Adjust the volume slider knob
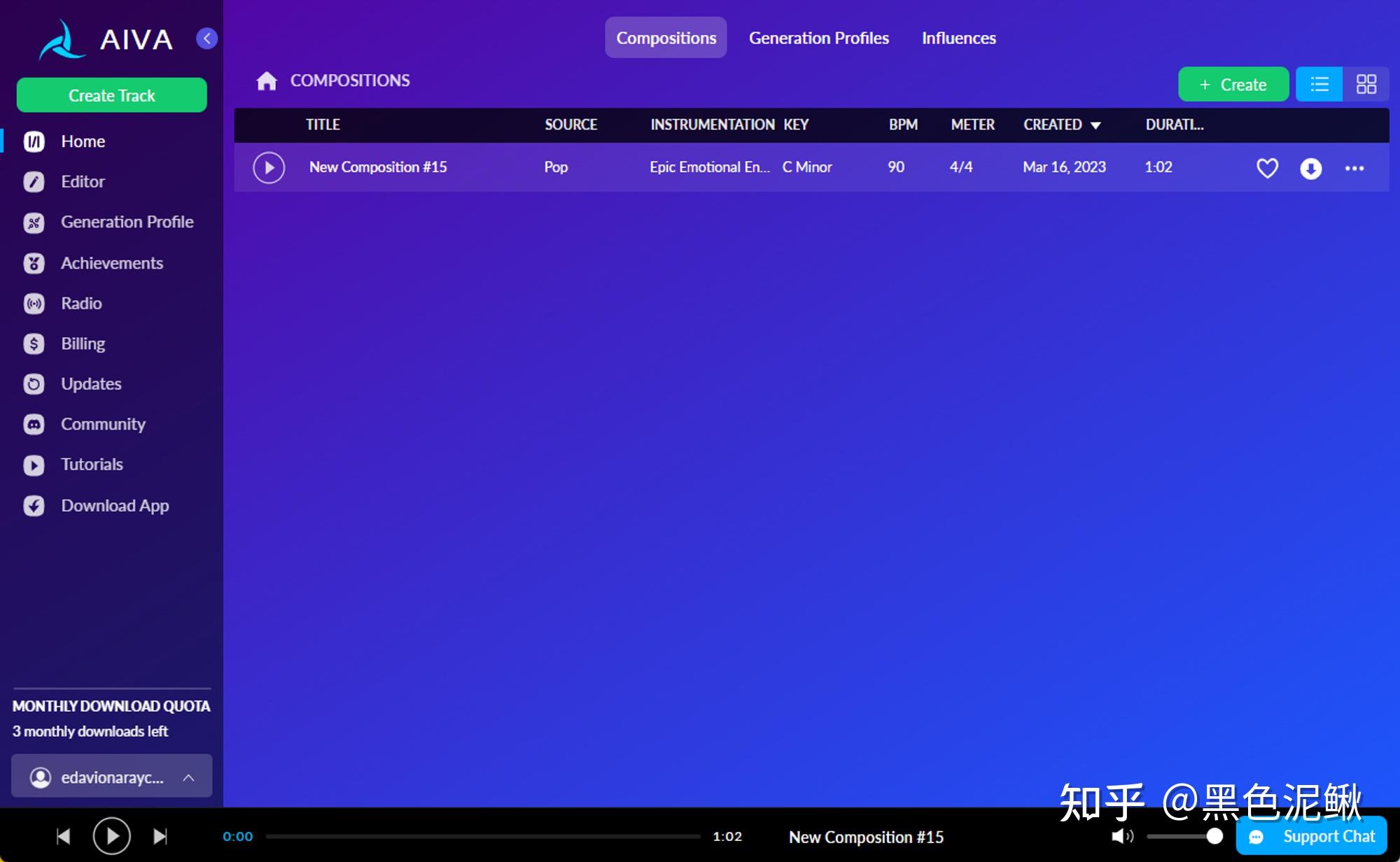Viewport: 1400px width, 862px height. point(1214,836)
